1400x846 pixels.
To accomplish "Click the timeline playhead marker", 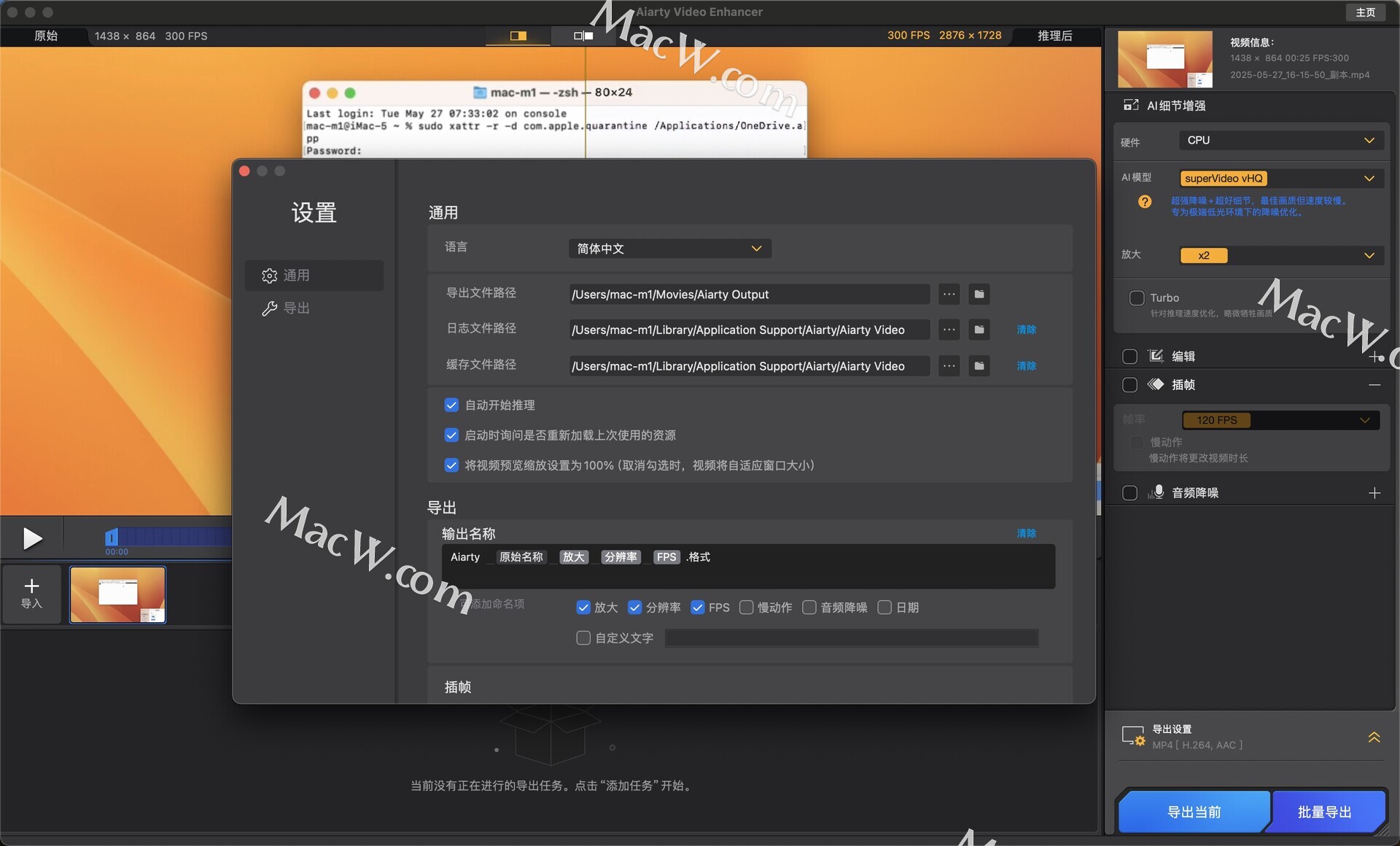I will [111, 537].
